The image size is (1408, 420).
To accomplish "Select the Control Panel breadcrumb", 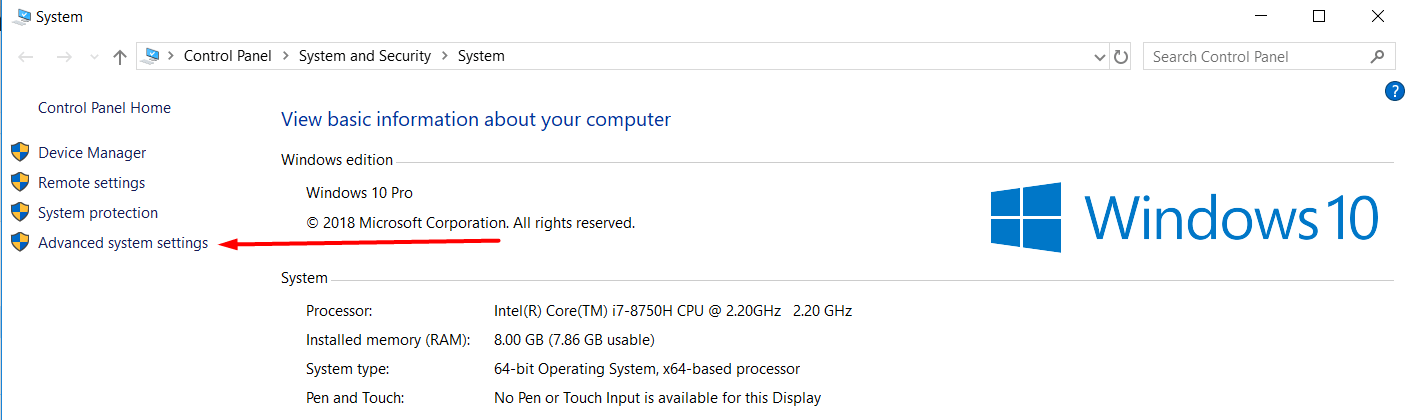I will click(x=227, y=56).
